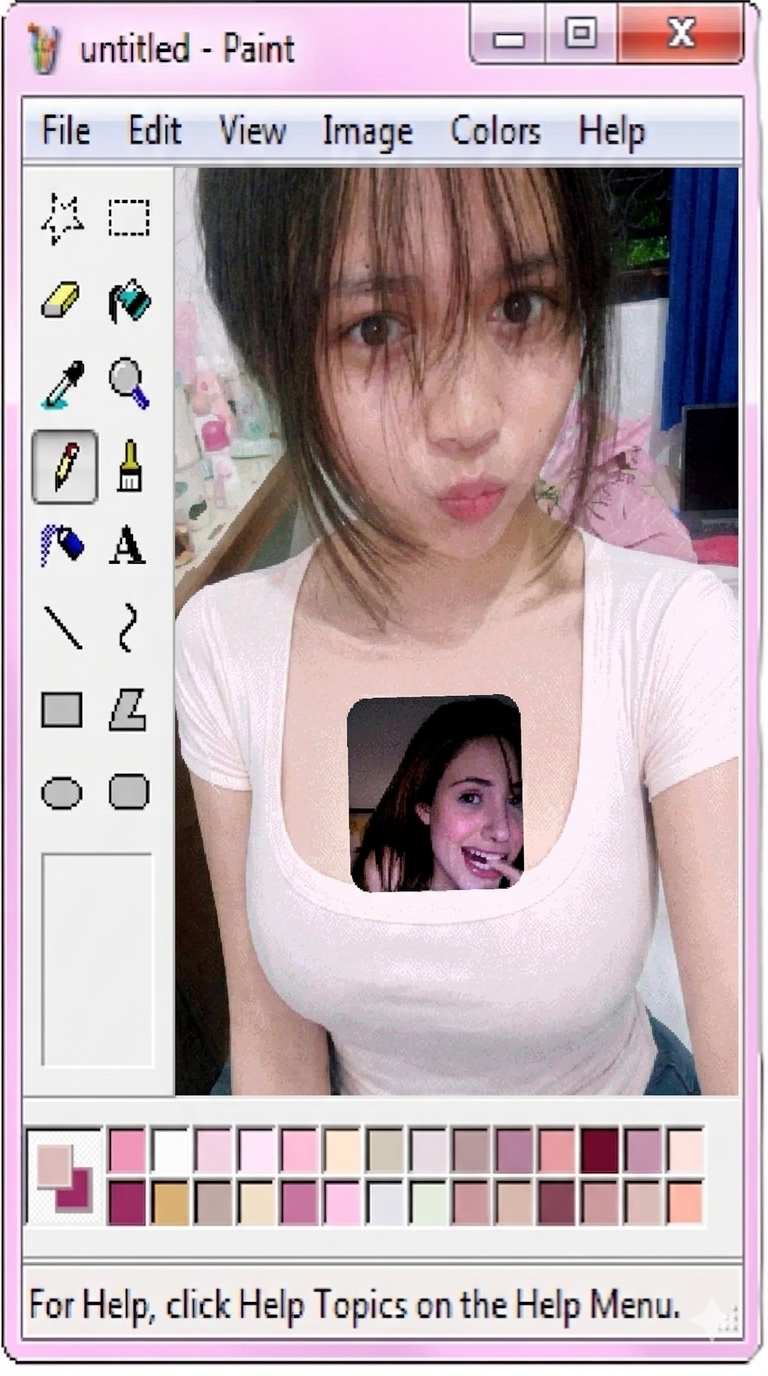Choose the Eraser tool
This screenshot has height=1376, width=768.
(x=62, y=300)
